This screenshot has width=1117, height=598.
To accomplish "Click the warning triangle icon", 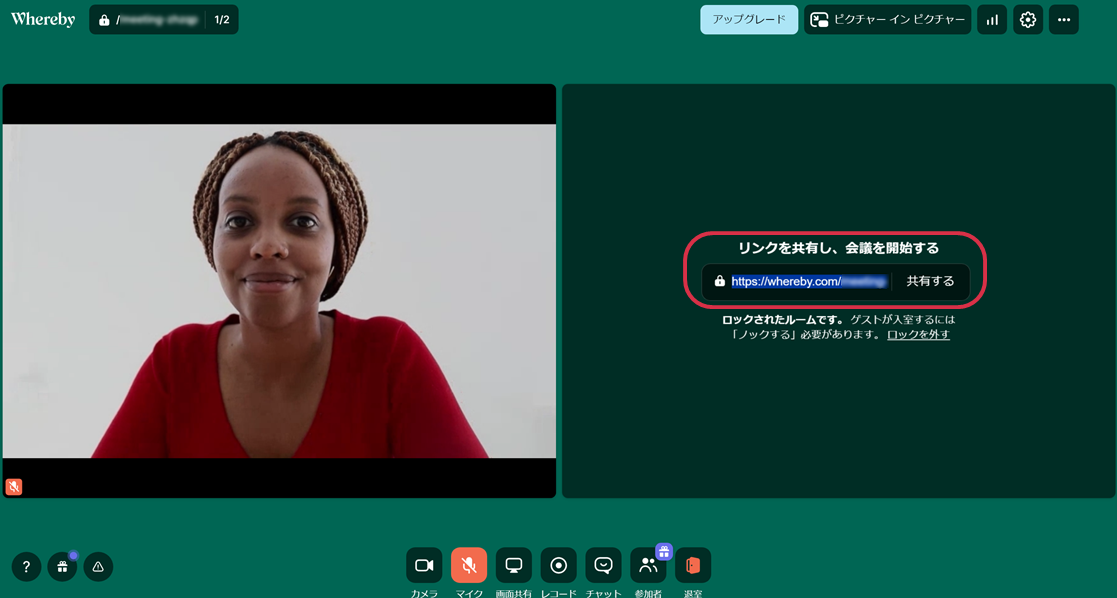I will 98,567.
